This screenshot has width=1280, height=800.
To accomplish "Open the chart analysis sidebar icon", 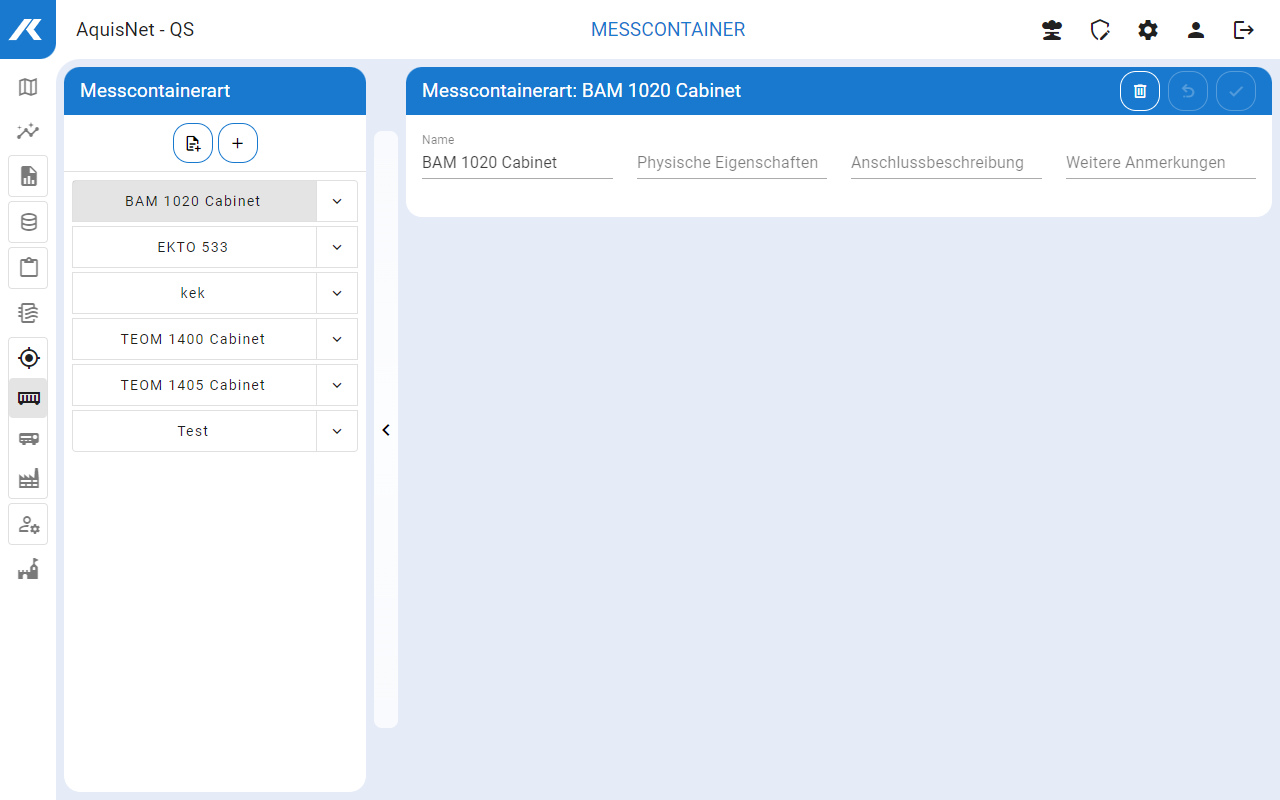I will pyautogui.click(x=28, y=131).
